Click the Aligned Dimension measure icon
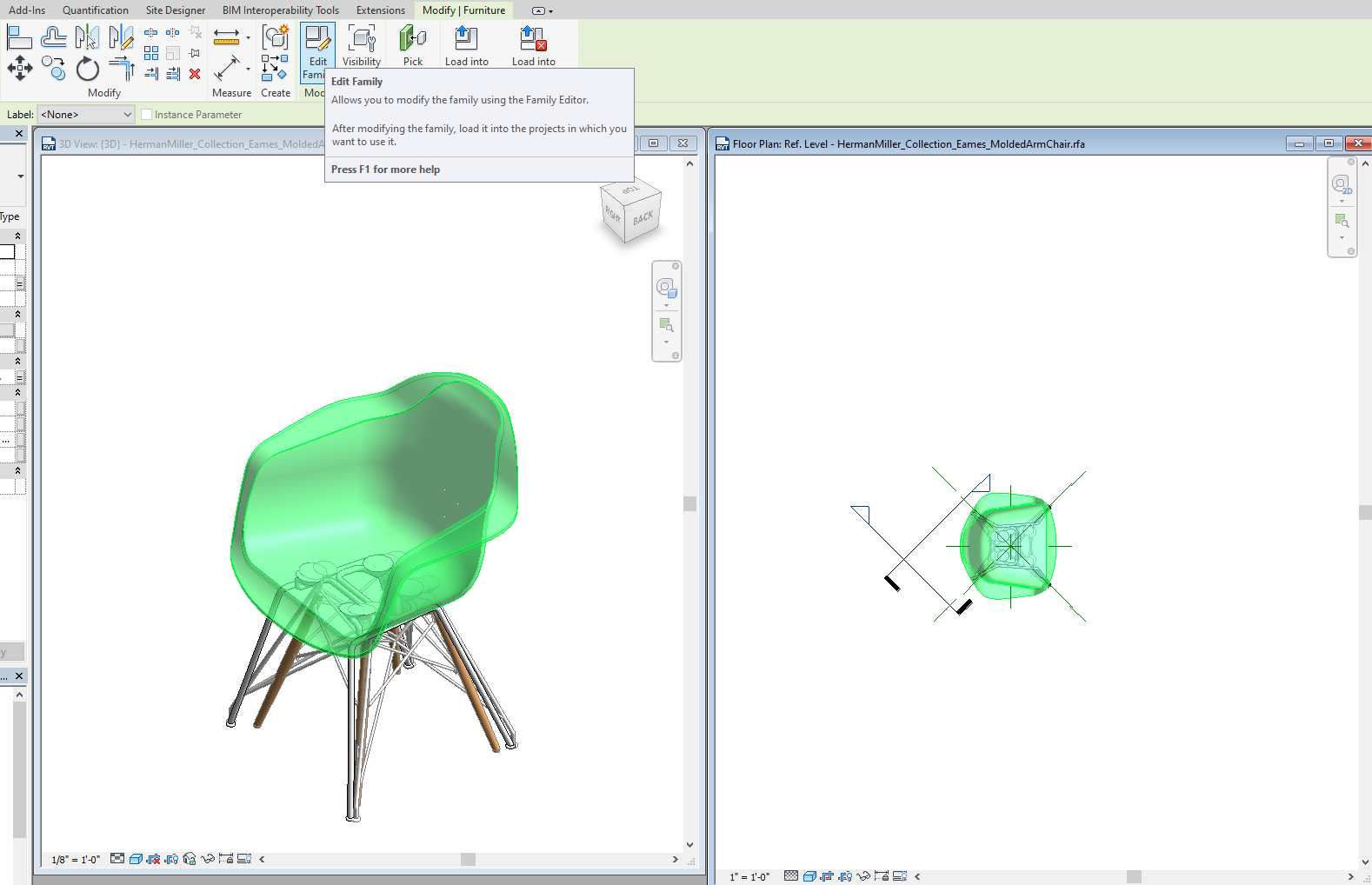 (227, 69)
